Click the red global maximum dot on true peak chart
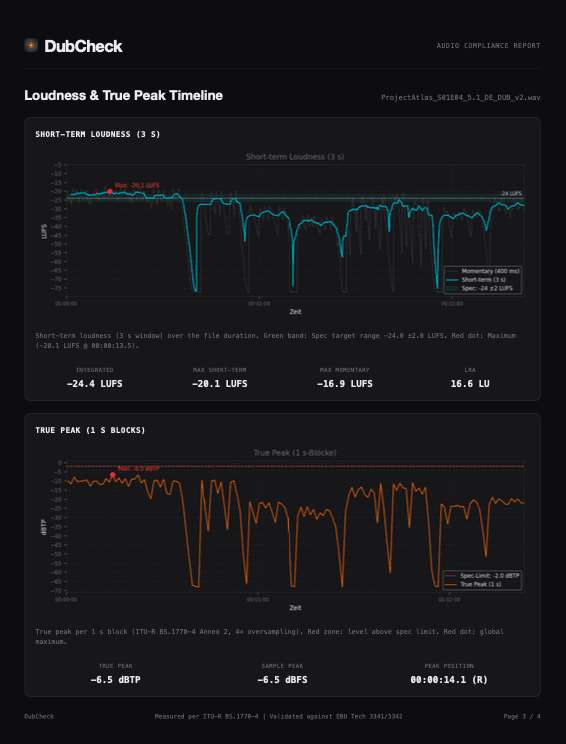Image resolution: width=566 pixels, height=744 pixels. tap(112, 475)
